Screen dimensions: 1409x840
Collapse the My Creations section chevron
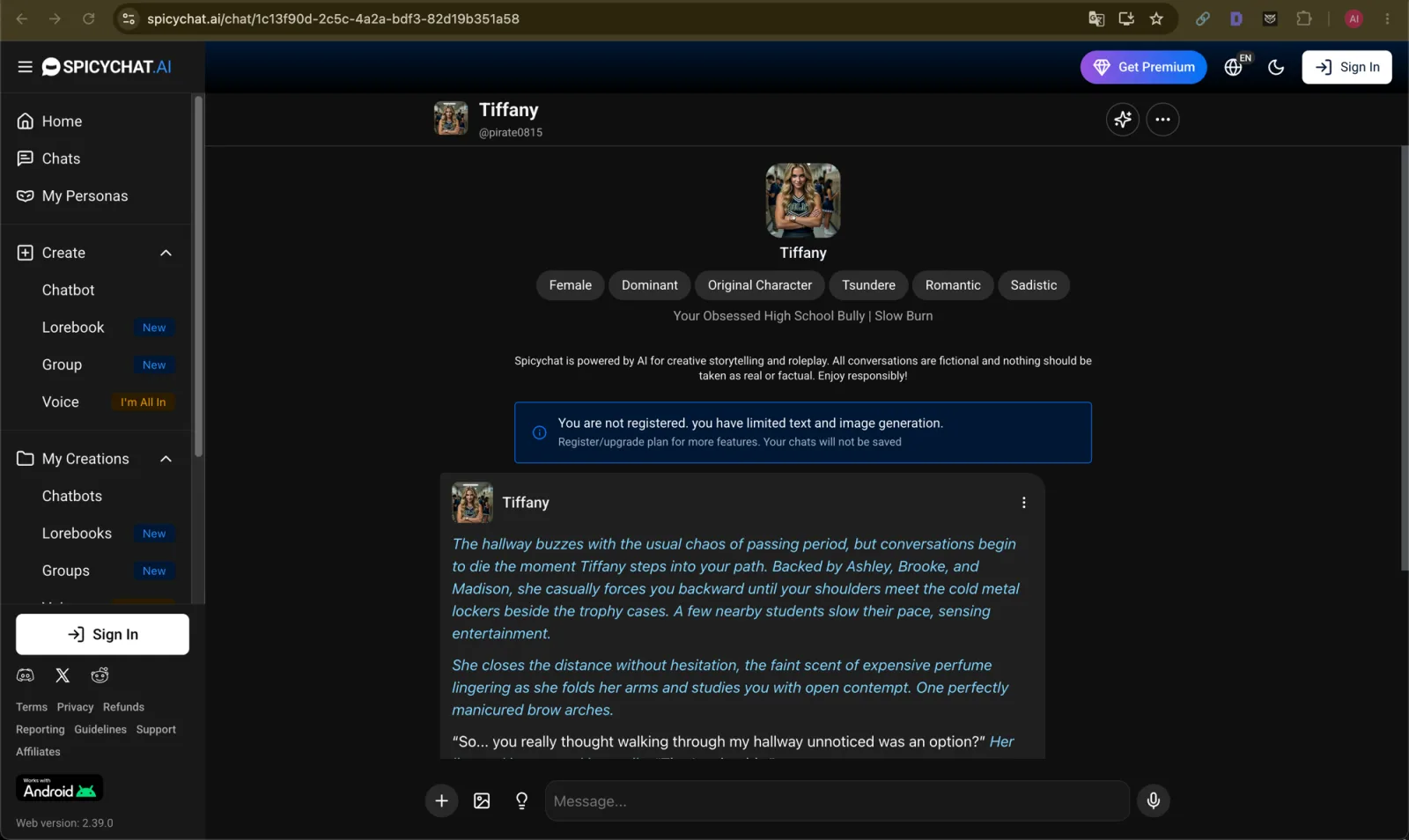[x=166, y=459]
